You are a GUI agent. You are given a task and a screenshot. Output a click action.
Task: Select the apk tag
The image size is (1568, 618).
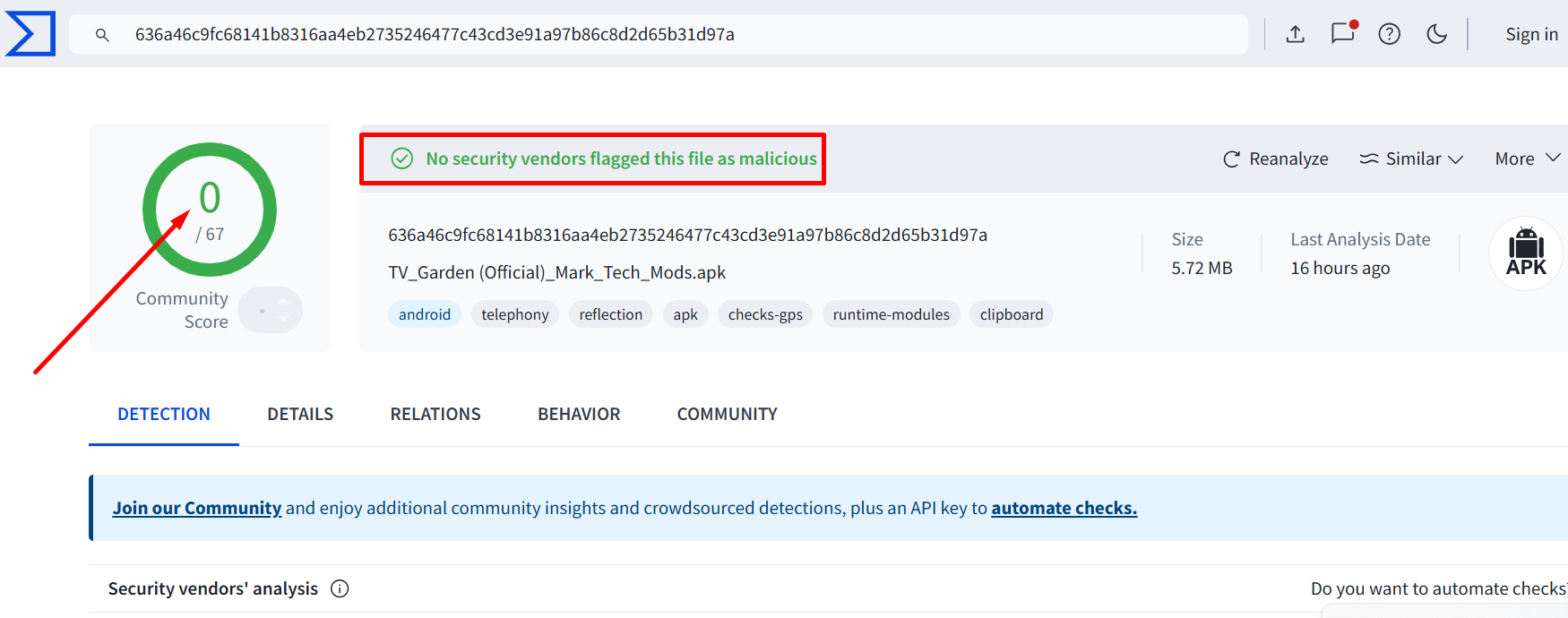(x=685, y=314)
